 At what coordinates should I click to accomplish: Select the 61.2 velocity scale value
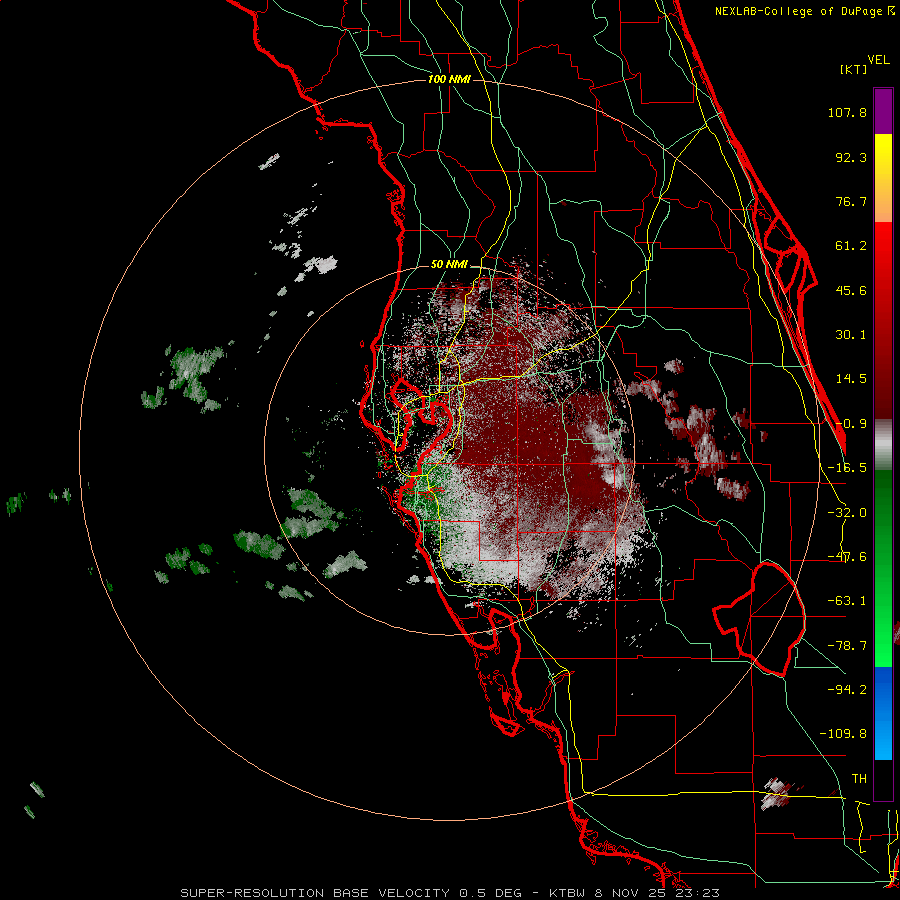coord(851,246)
